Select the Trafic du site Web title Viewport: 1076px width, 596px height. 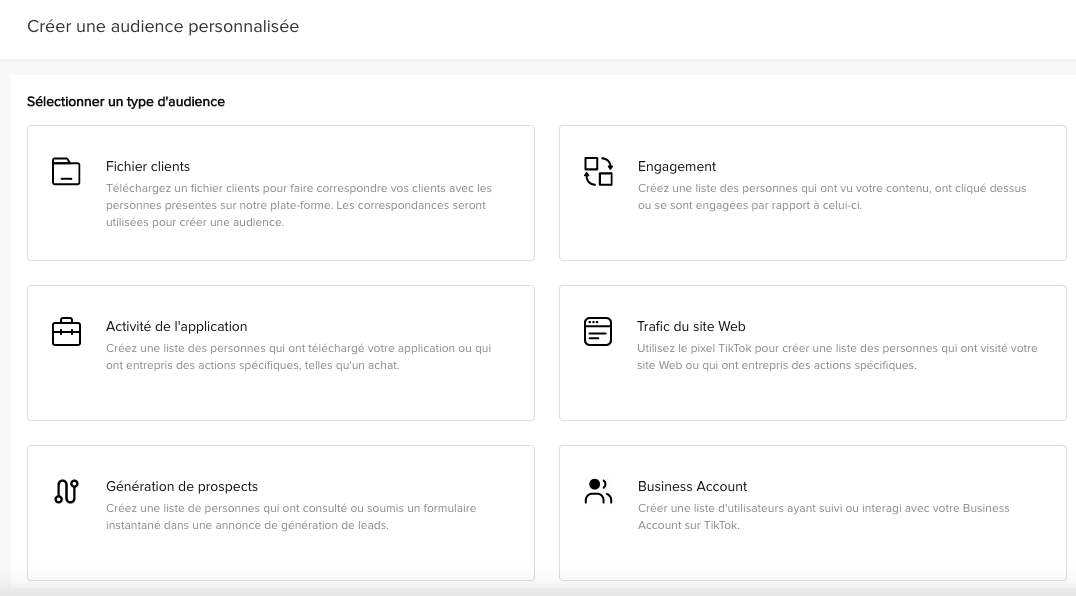pos(691,327)
